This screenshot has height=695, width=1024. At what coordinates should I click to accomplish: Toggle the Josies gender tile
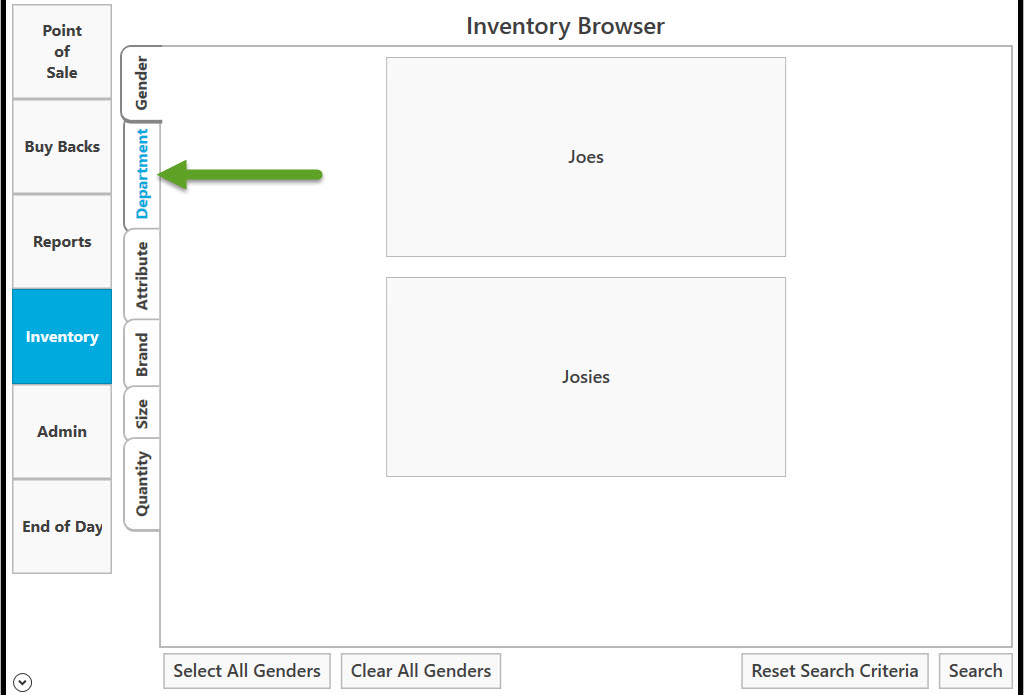coord(586,377)
